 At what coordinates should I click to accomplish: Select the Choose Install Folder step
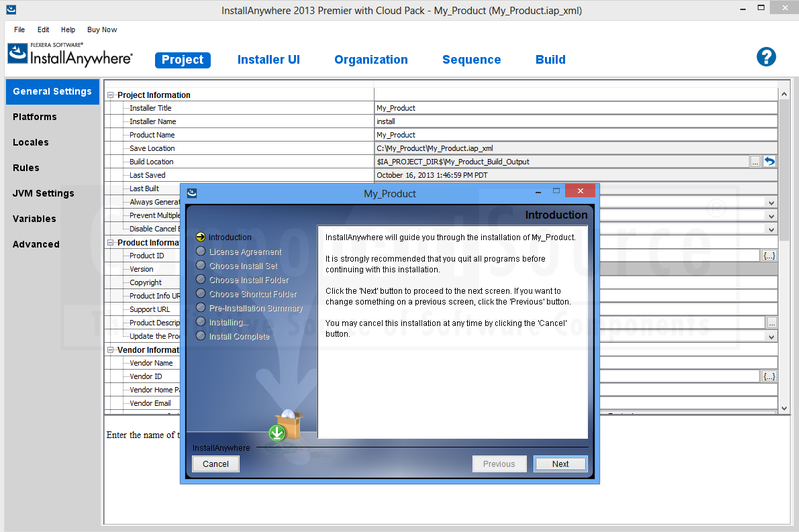coord(242,280)
